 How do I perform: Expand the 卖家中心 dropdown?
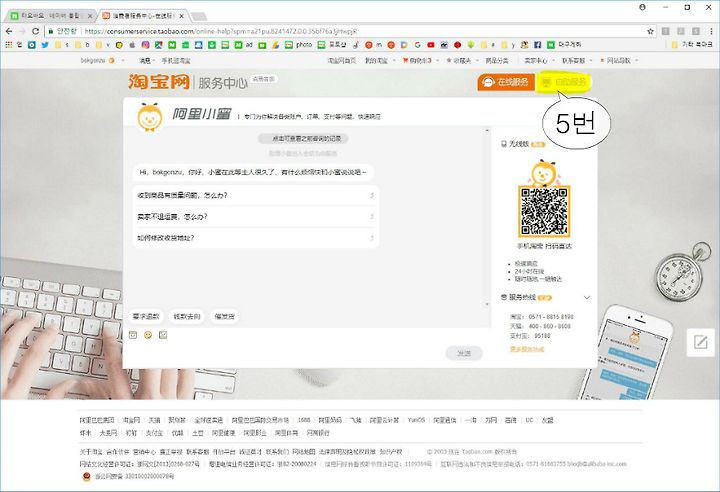pos(540,61)
